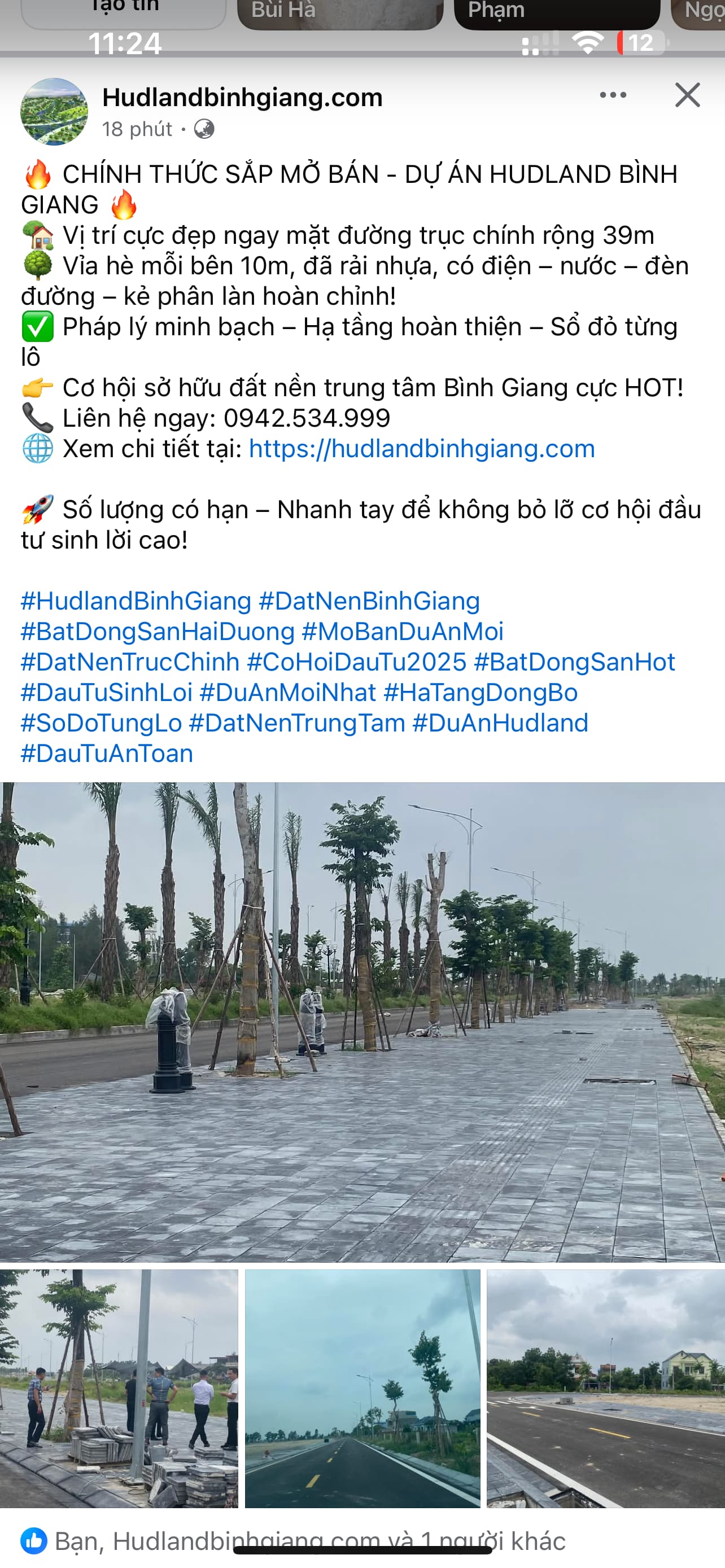Open Hudlandbinhgiang.com page name
The image size is (725, 1568).
tap(242, 98)
